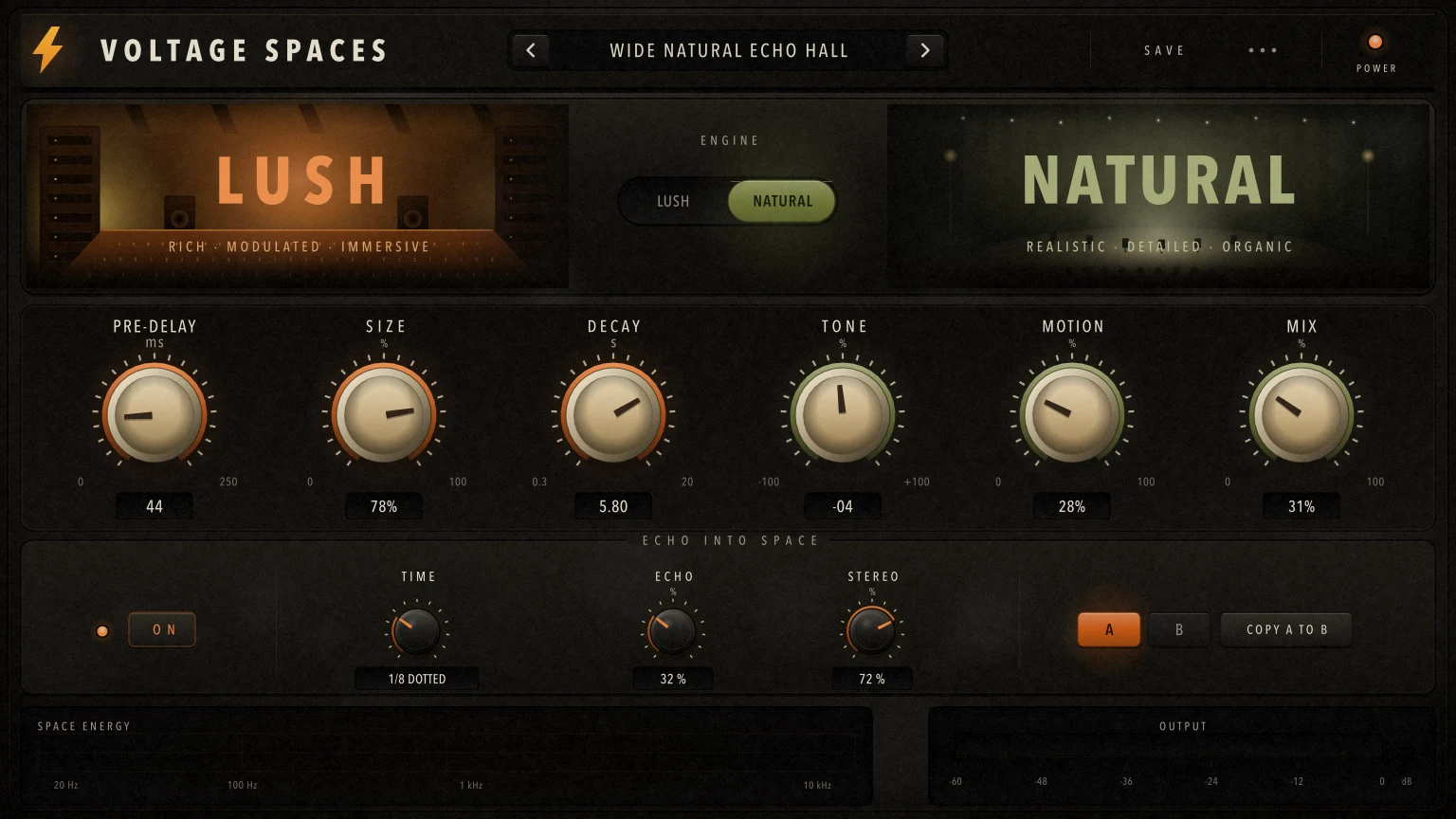Click the Pre-Delay value field 44
The image size is (1456, 819).
[x=155, y=506]
